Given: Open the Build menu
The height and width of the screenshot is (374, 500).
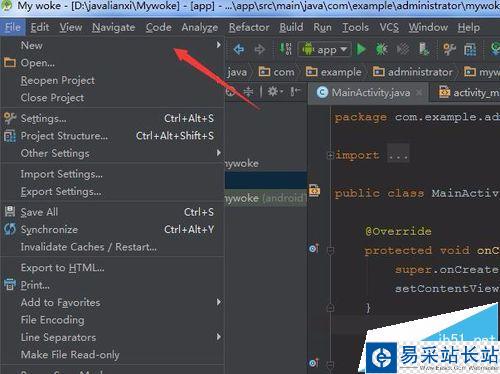Looking at the screenshot, I should [291, 27].
